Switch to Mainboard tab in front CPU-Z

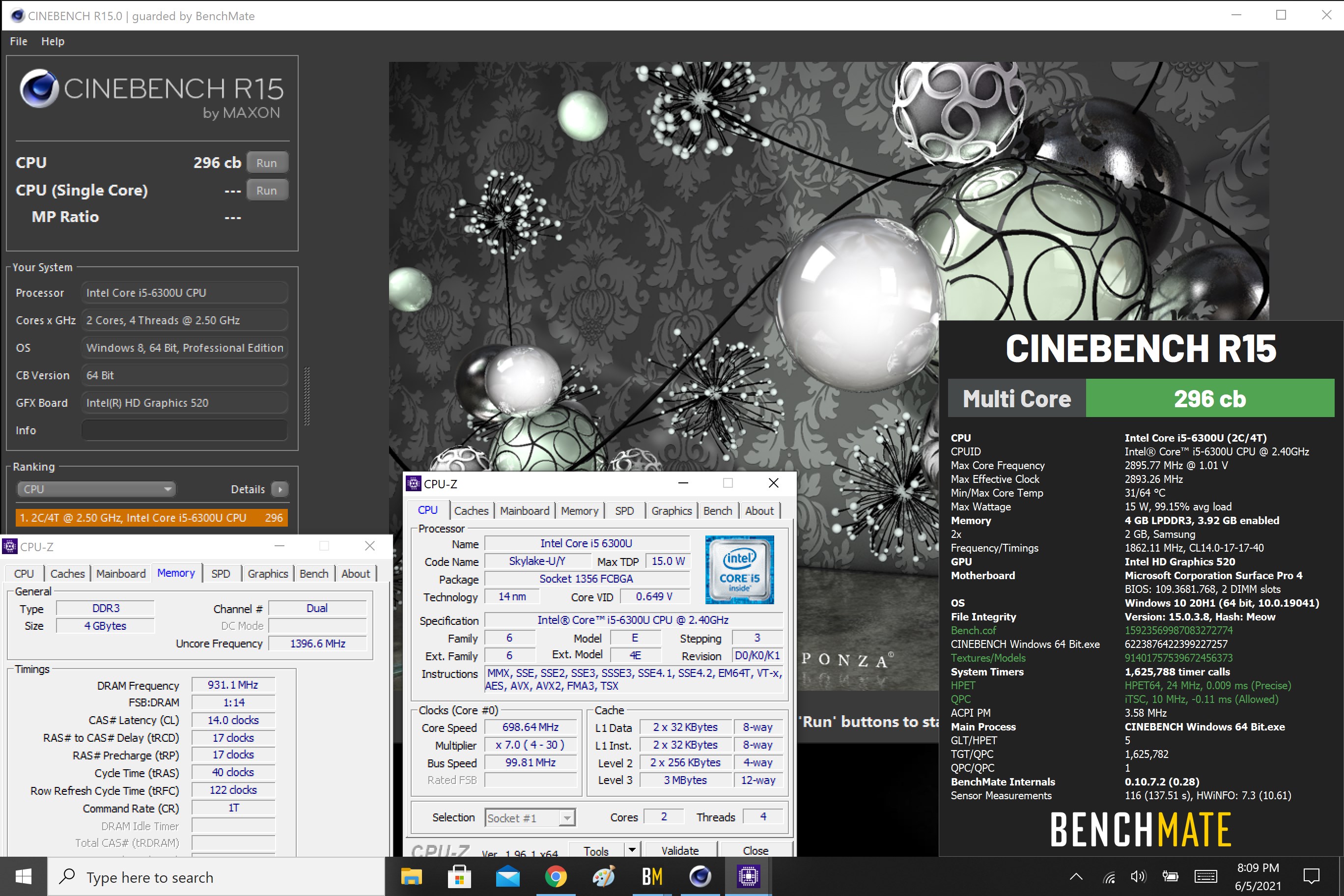(524, 511)
